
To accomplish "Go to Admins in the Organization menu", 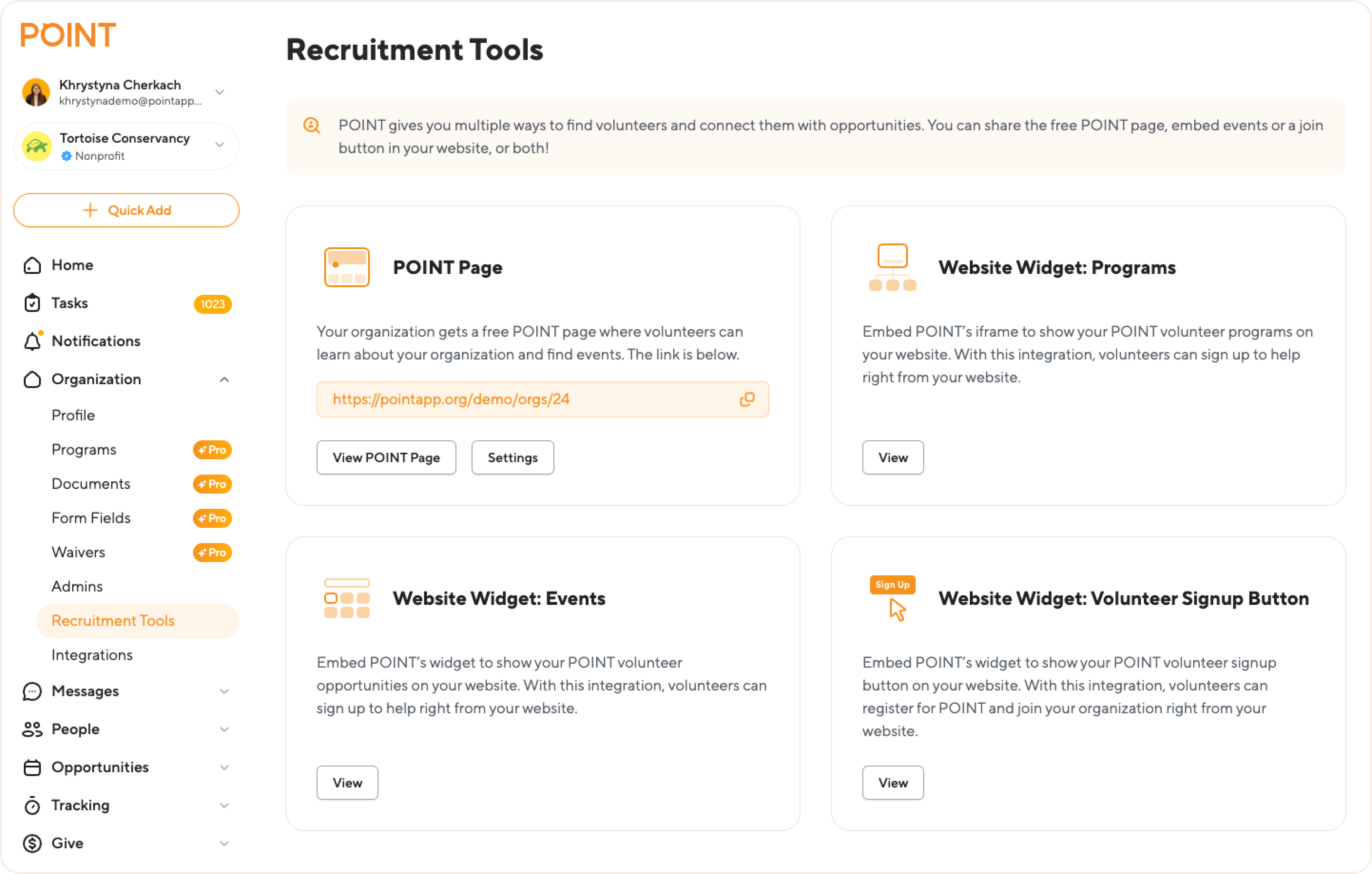I will click(x=77, y=586).
